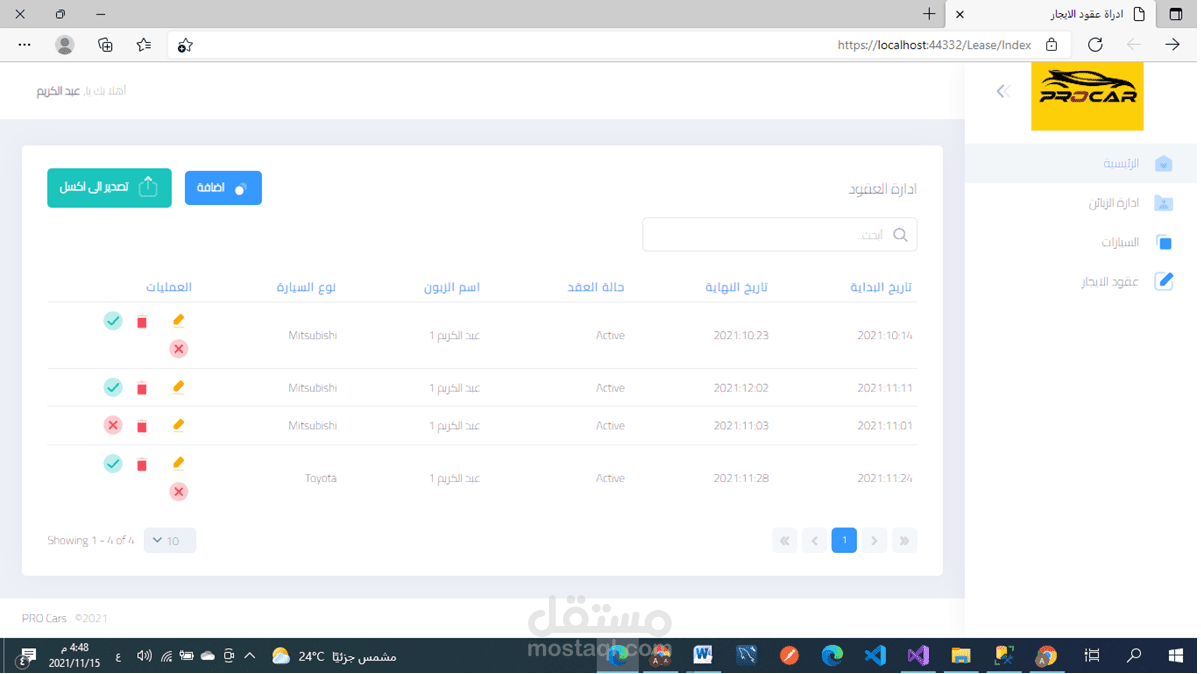The image size is (1201, 674).
Task: Cancel with red X the Toyota contract
Action: (x=178, y=492)
